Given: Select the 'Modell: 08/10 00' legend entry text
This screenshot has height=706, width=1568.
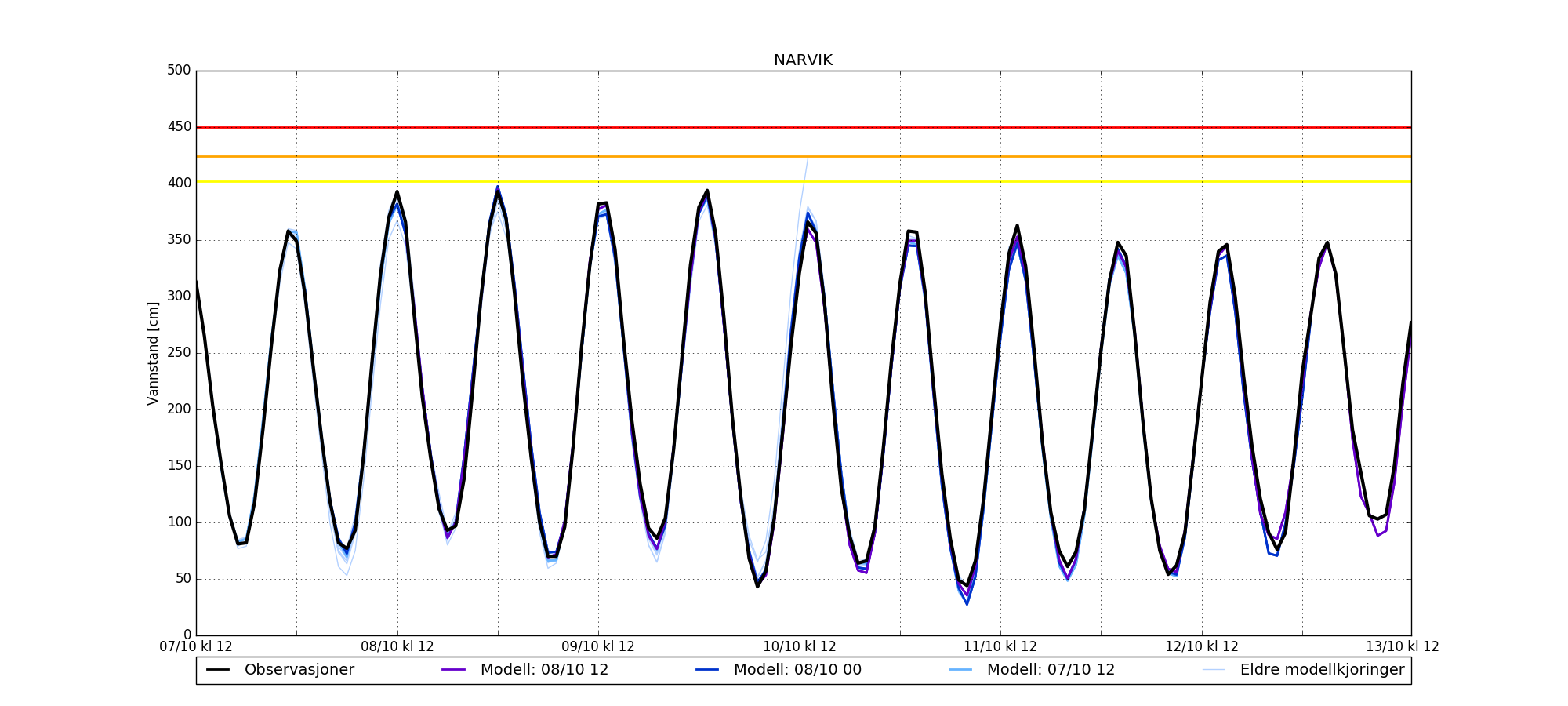Looking at the screenshot, I should [797, 670].
